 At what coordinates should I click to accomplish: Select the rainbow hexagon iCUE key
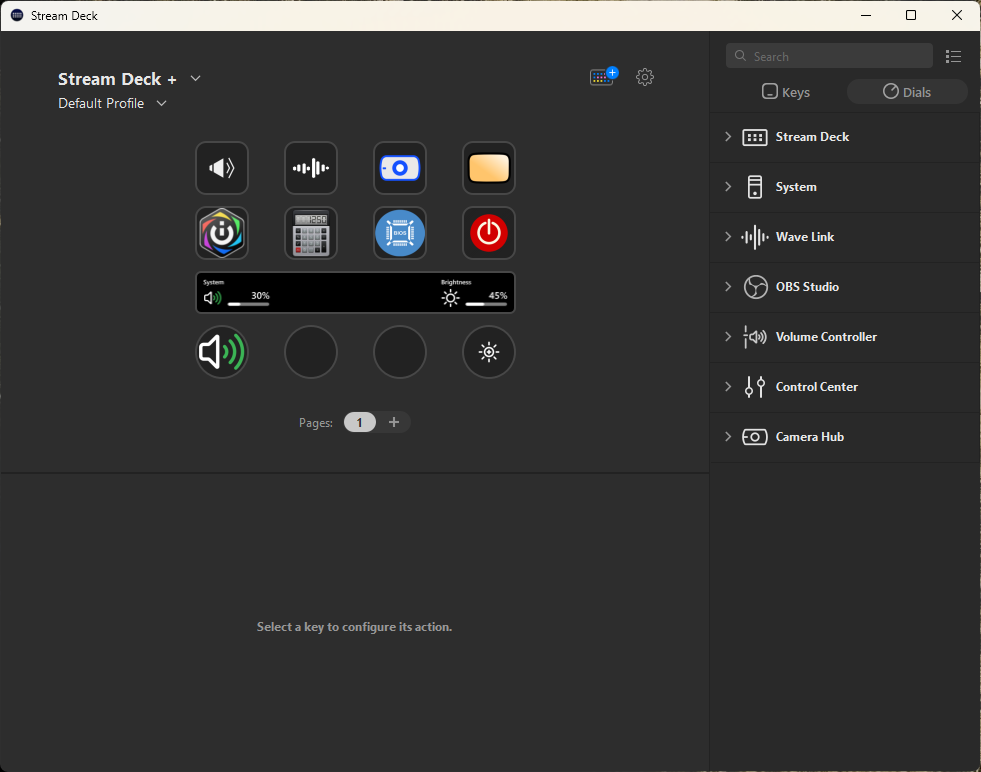[222, 233]
